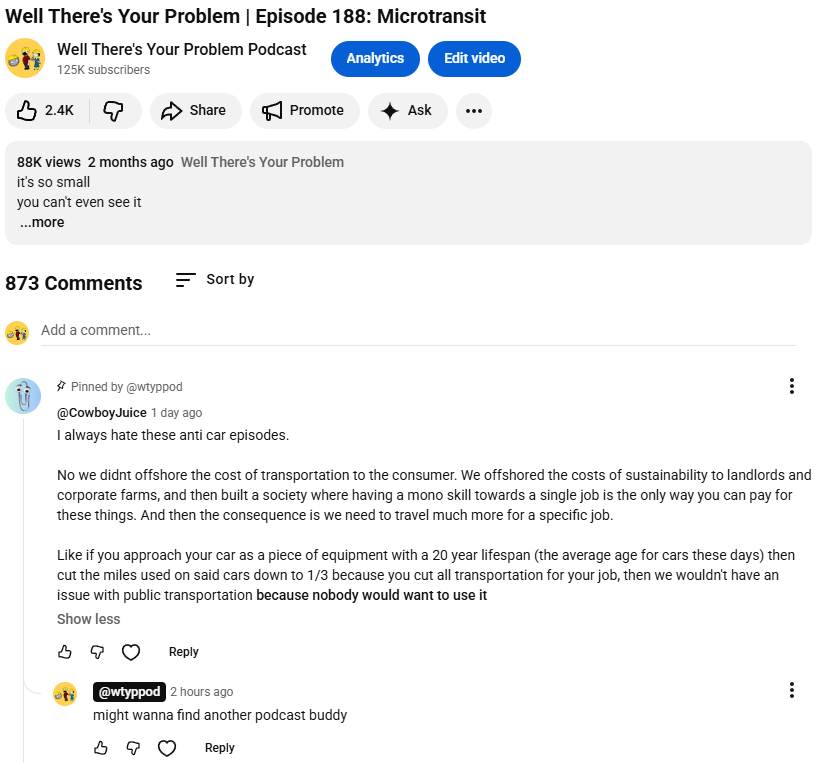Dislike the video with thumbs-down
This screenshot has width=818, height=763.
114,111
